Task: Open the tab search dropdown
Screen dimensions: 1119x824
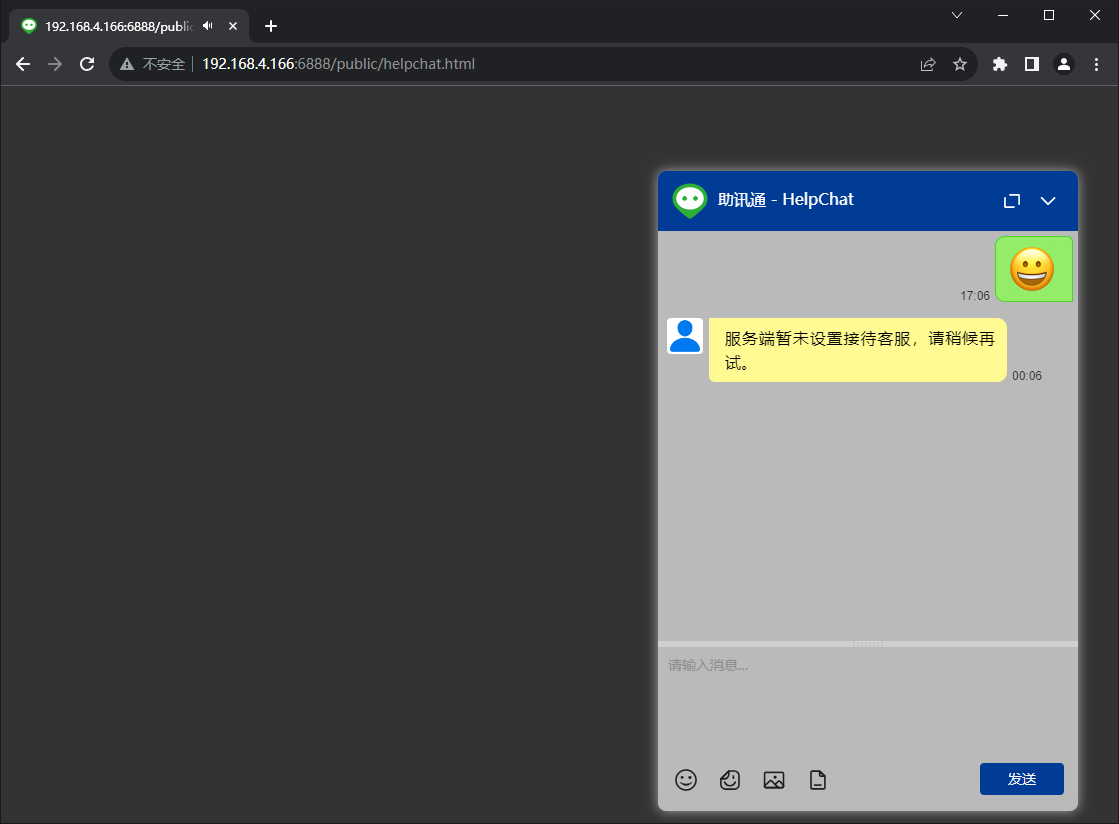Action: coord(957,15)
